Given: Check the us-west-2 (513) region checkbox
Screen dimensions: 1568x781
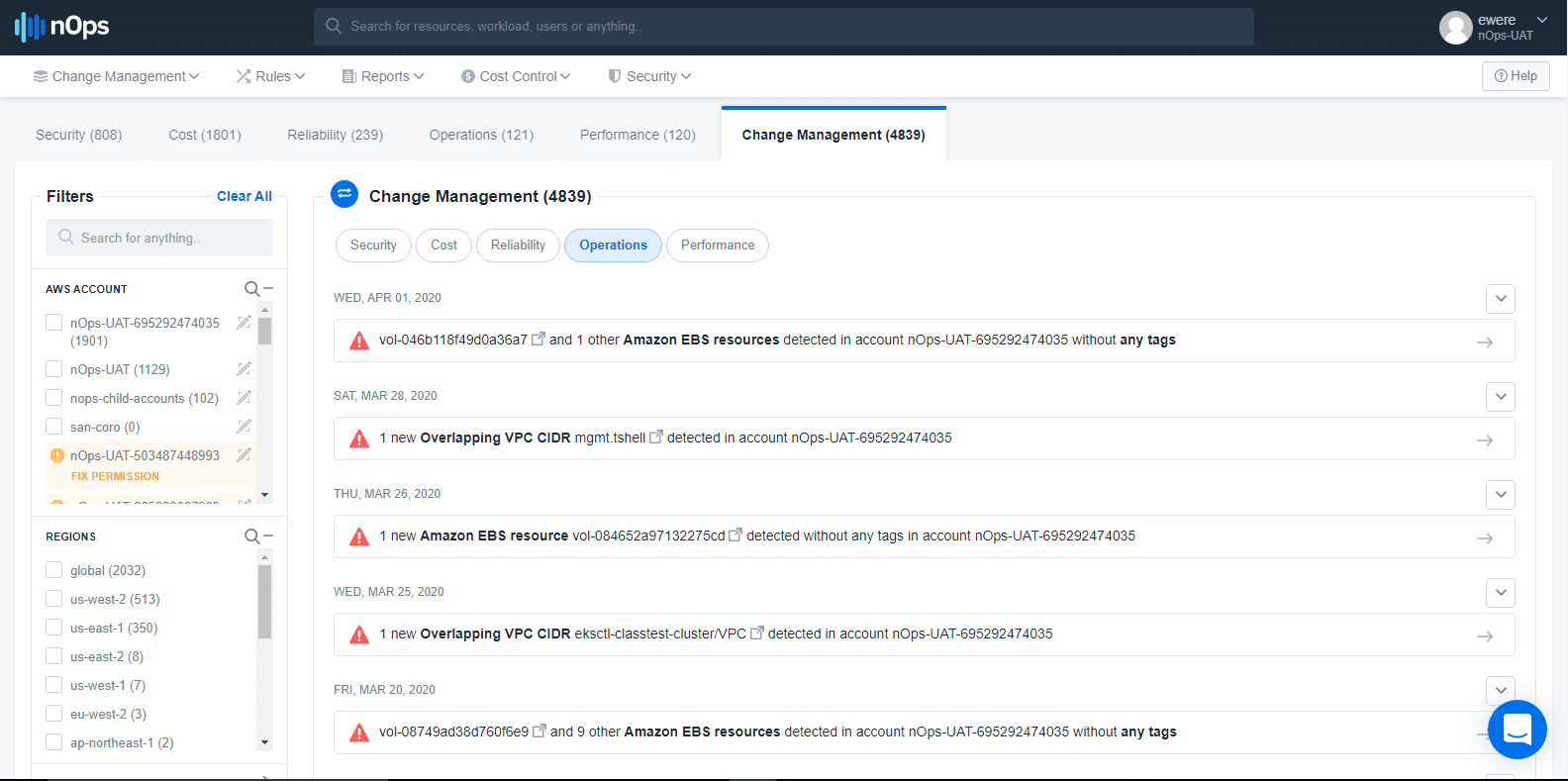Looking at the screenshot, I should click(54, 599).
